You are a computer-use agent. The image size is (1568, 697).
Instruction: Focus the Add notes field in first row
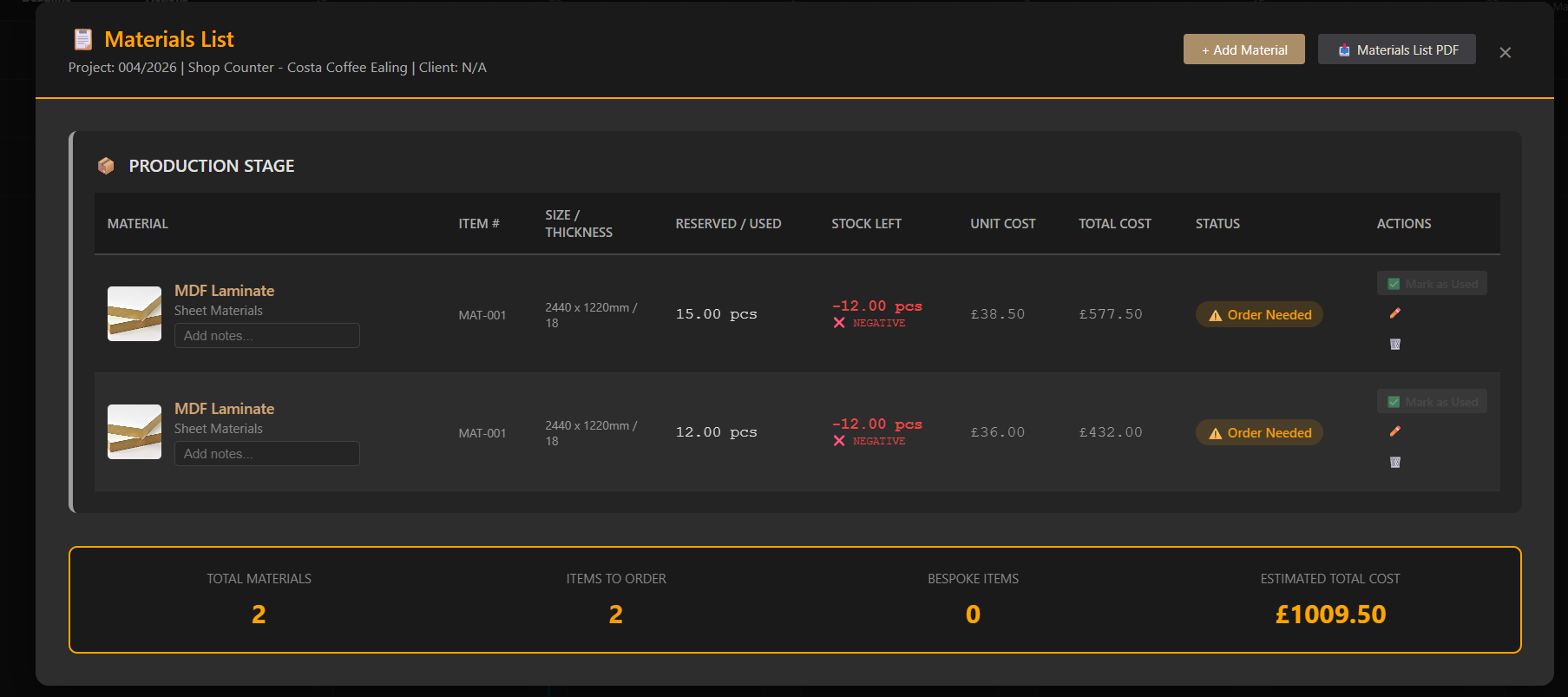click(266, 336)
